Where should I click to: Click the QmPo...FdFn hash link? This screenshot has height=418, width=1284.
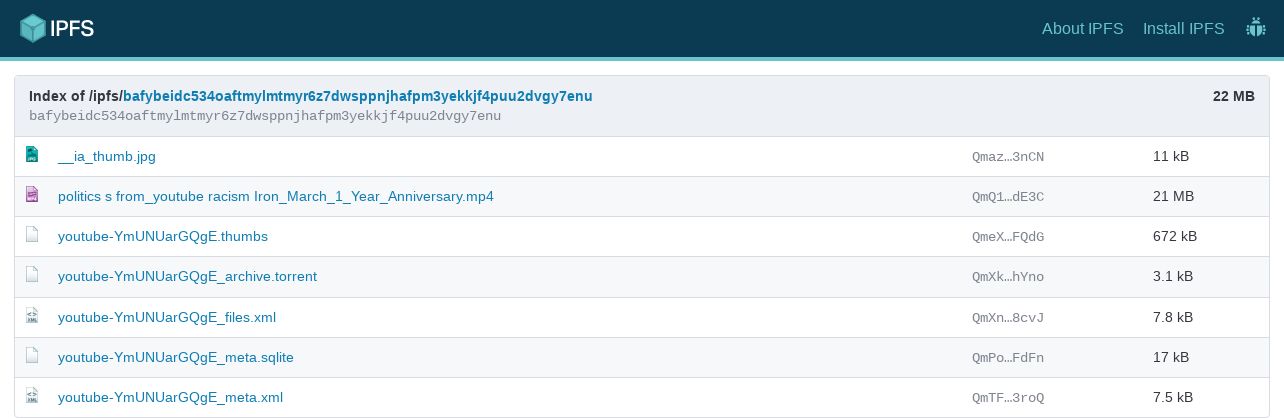1008,358
